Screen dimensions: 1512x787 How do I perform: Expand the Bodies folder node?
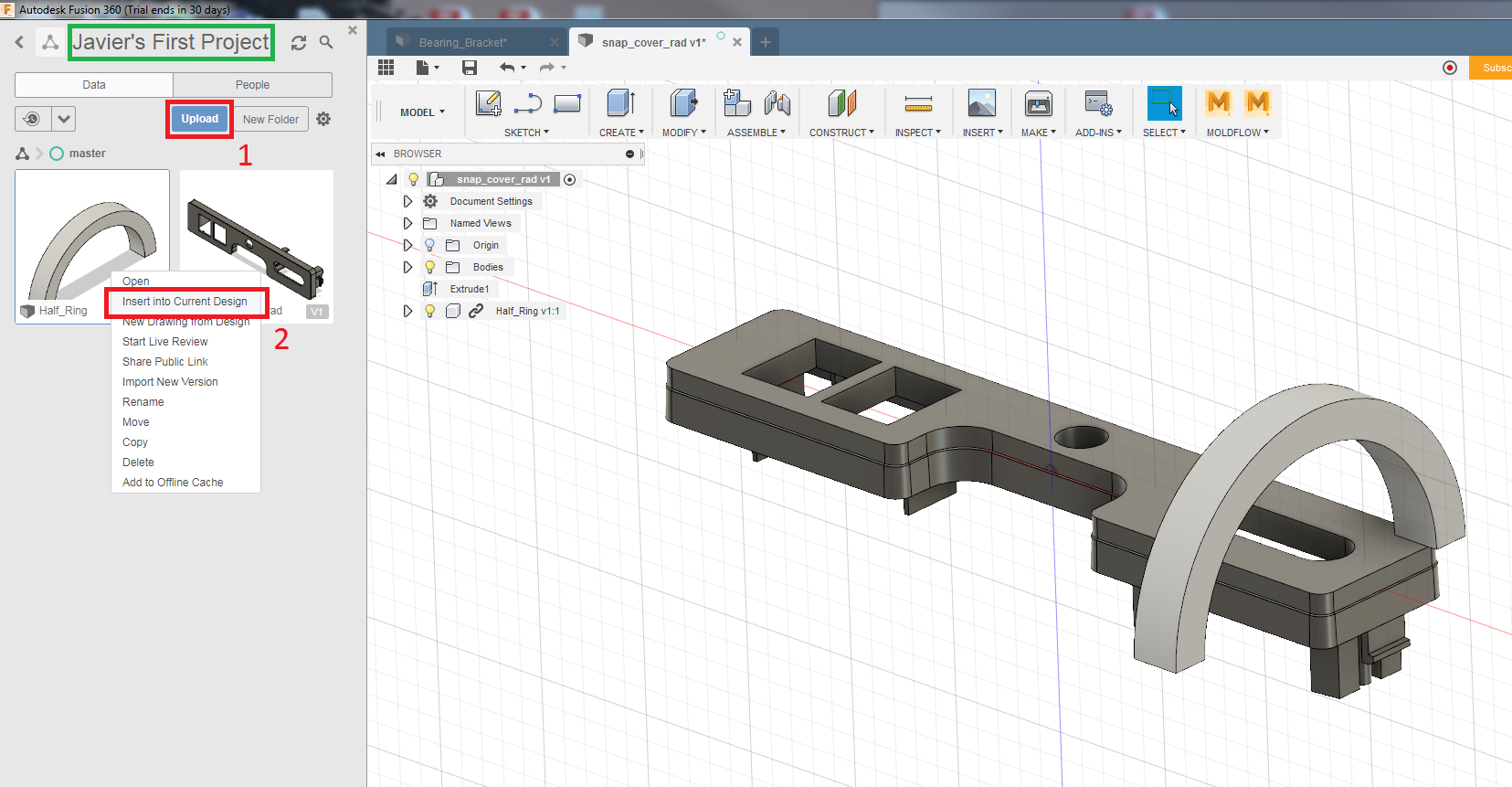pos(408,267)
